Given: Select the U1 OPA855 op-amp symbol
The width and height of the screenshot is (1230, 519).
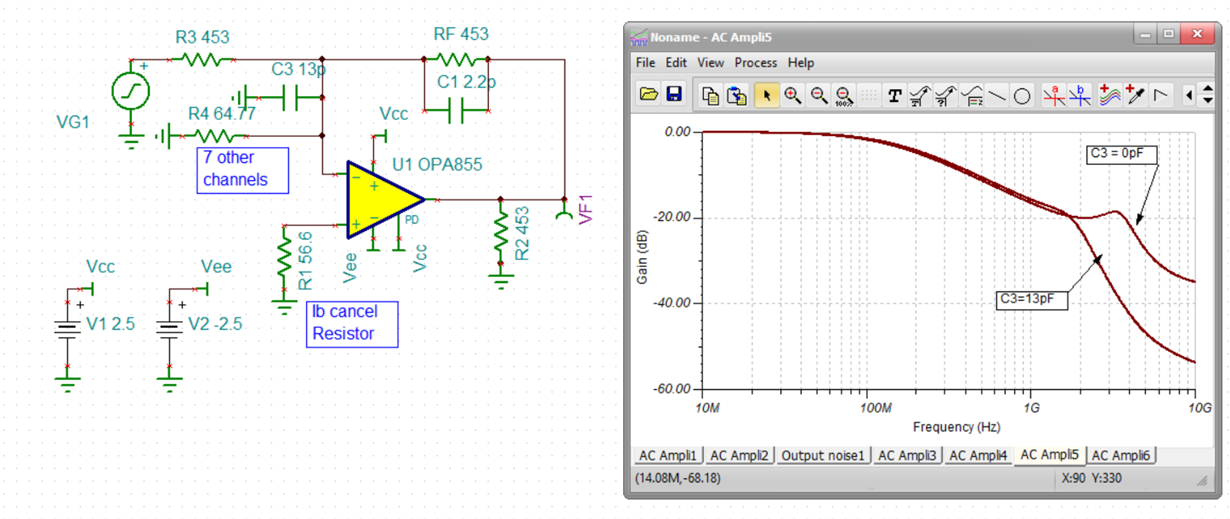Looking at the screenshot, I should 386,198.
